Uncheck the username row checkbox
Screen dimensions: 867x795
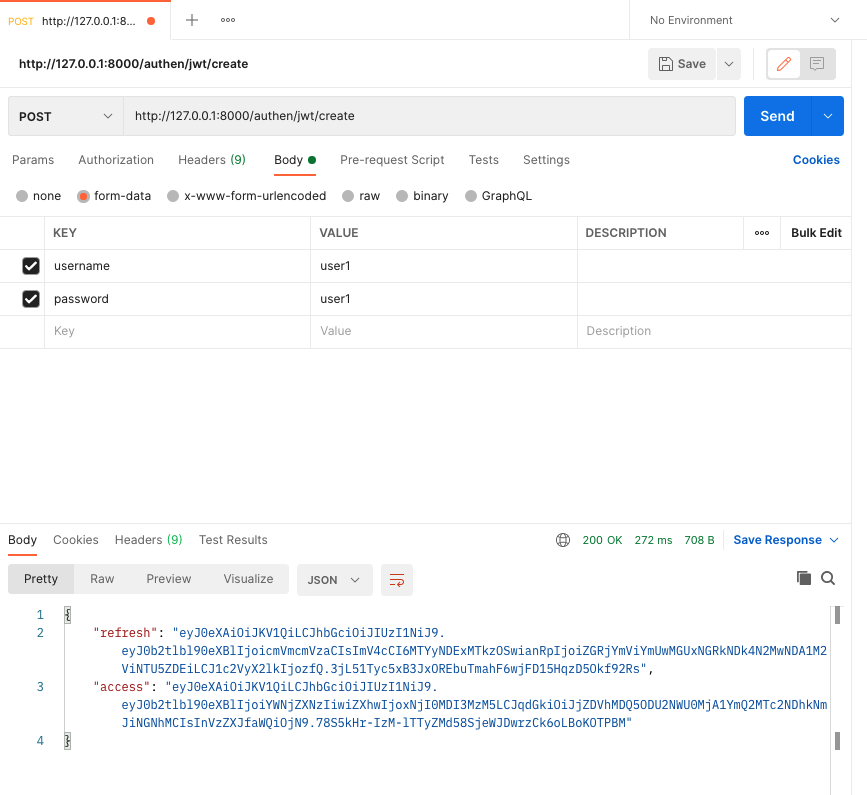pos(31,266)
